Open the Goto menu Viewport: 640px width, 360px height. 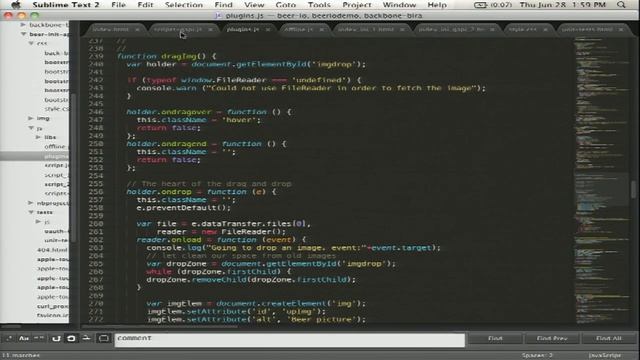point(286,5)
